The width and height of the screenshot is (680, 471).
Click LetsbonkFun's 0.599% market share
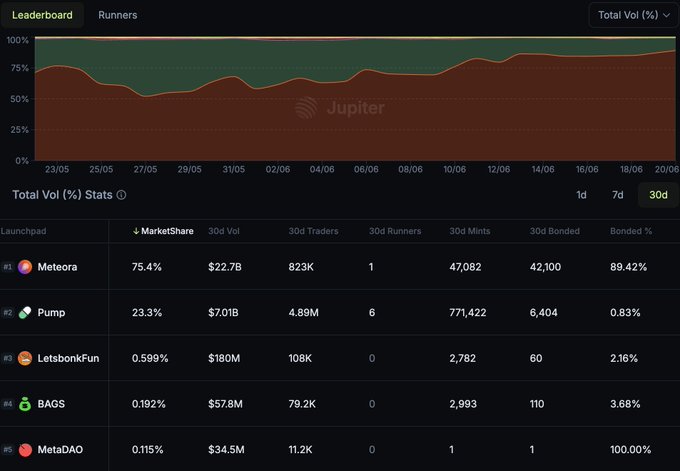coord(150,358)
